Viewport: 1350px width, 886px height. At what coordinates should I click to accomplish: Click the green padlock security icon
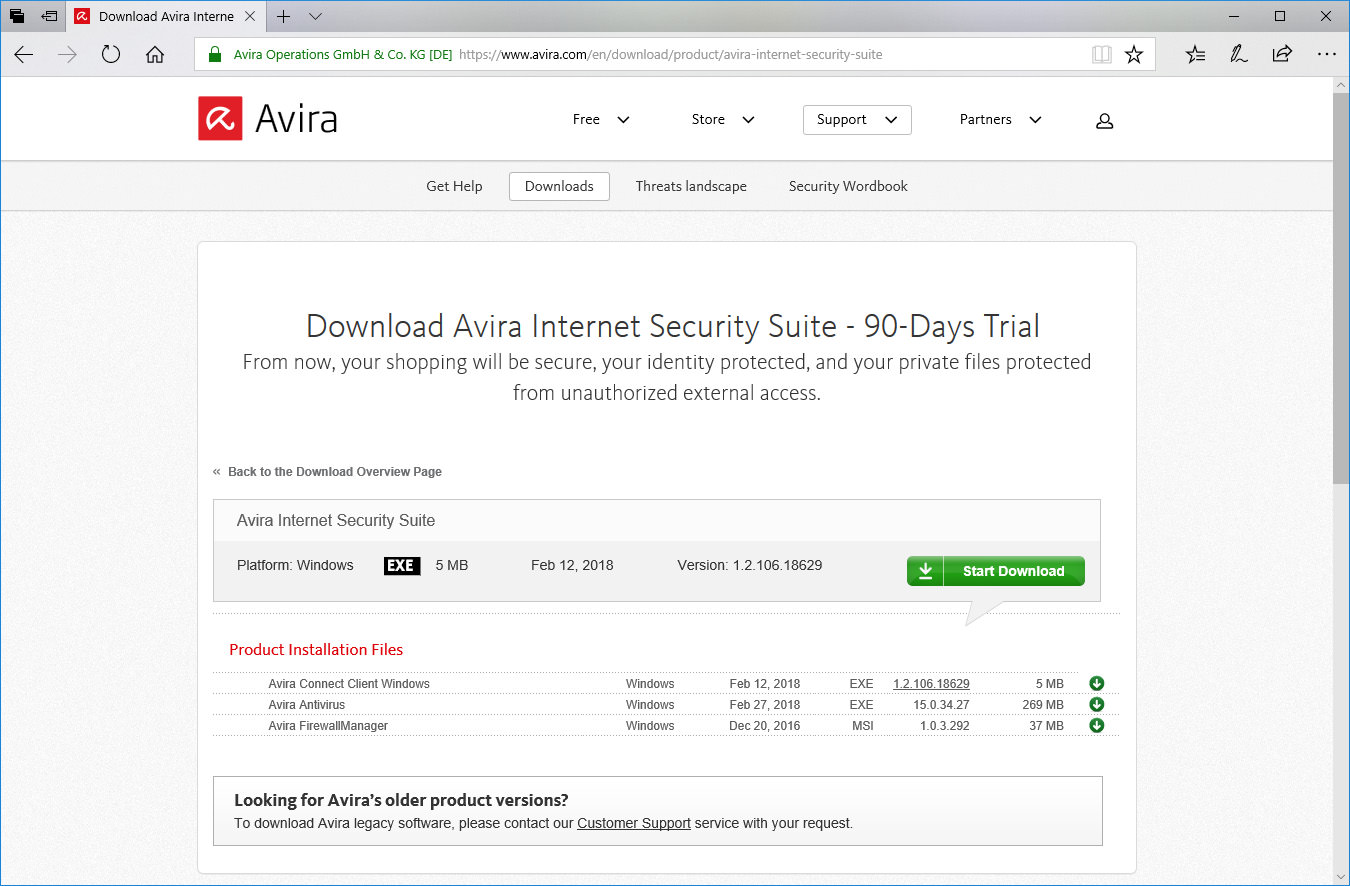pyautogui.click(x=214, y=55)
